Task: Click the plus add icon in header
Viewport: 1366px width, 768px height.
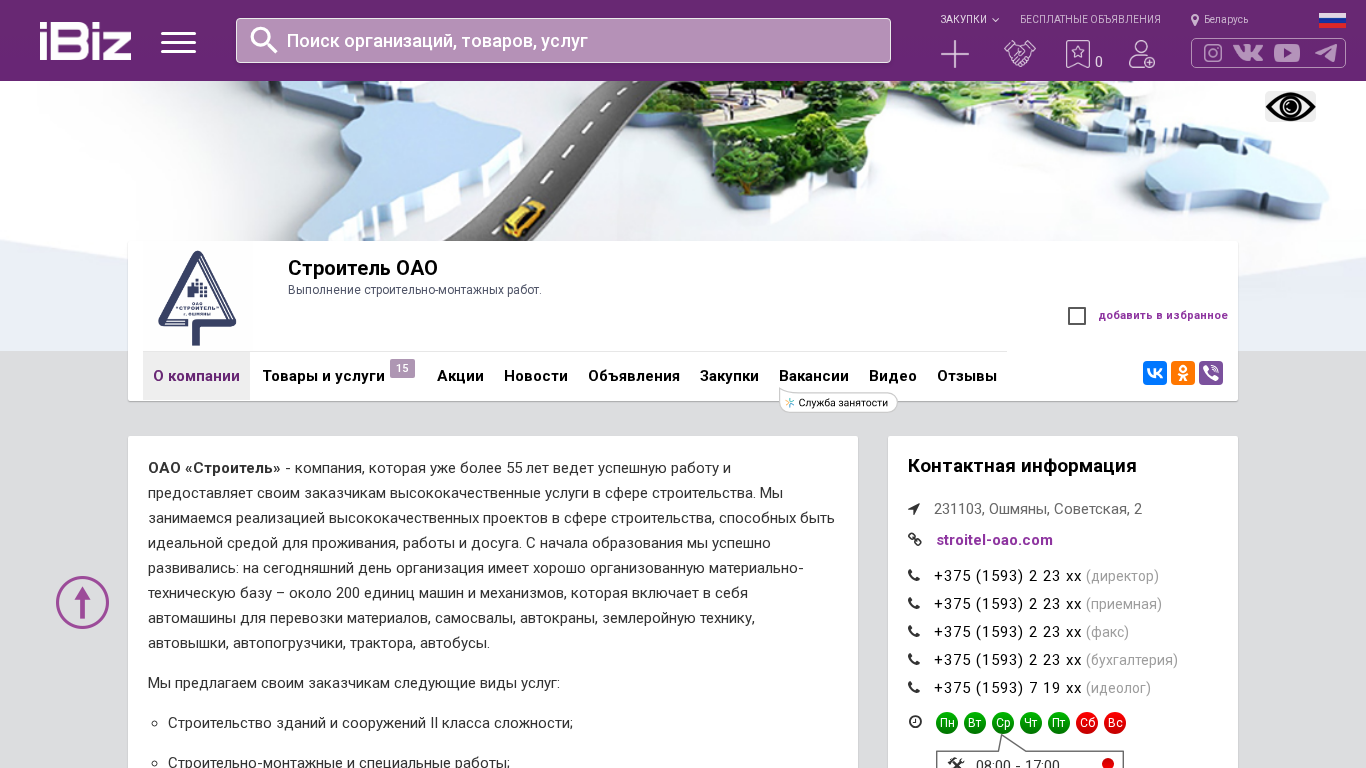Action: tap(955, 54)
